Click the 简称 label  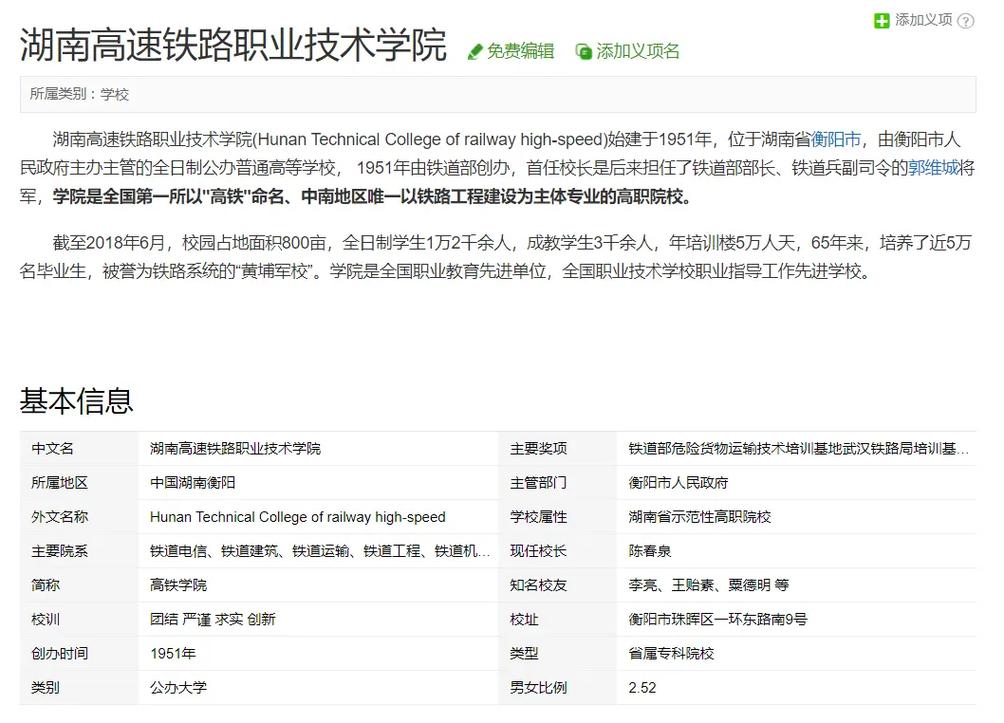45,585
